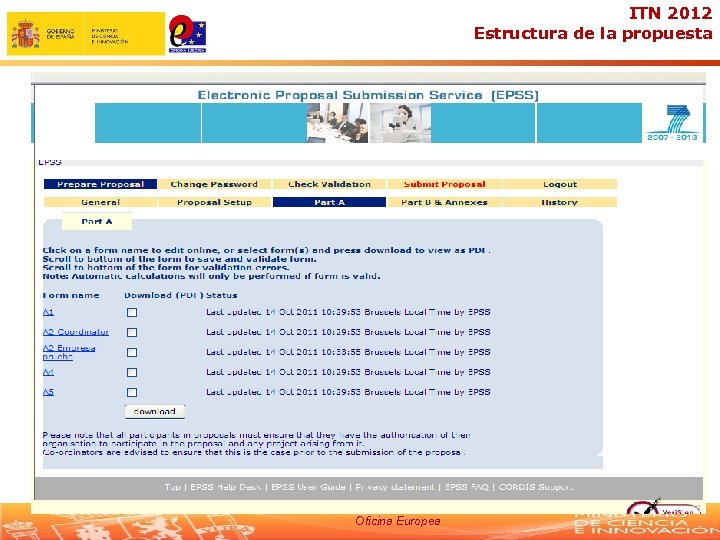Click the Part A sub-tab label
Screen dimensions: 720x540
[97, 221]
